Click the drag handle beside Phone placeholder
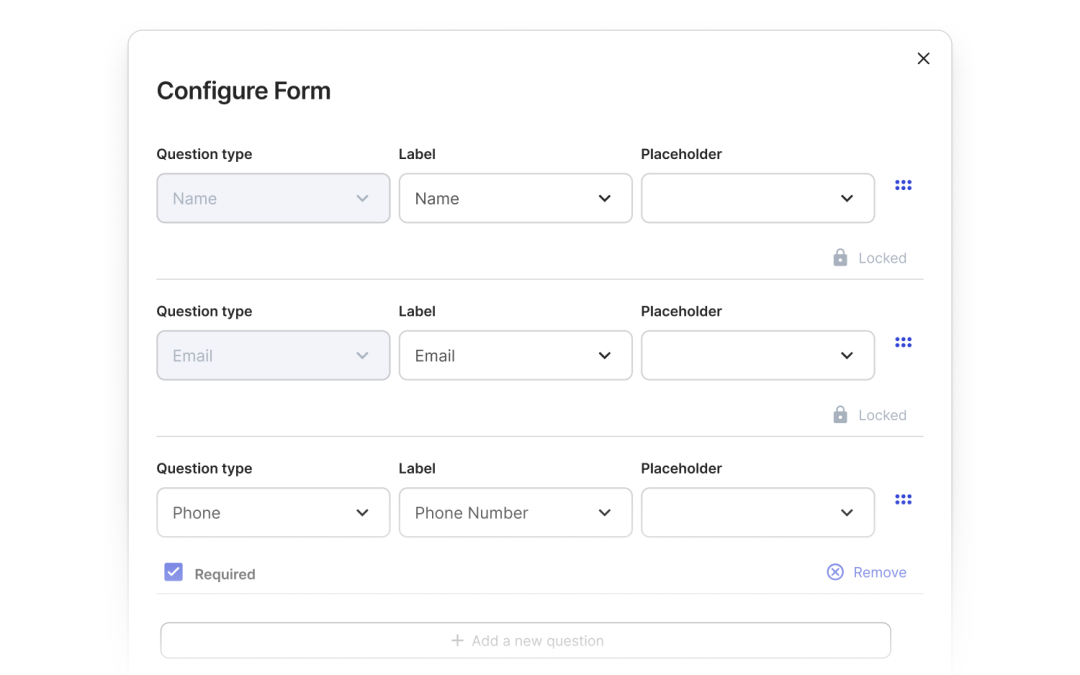The width and height of the screenshot is (1080, 675). (903, 498)
